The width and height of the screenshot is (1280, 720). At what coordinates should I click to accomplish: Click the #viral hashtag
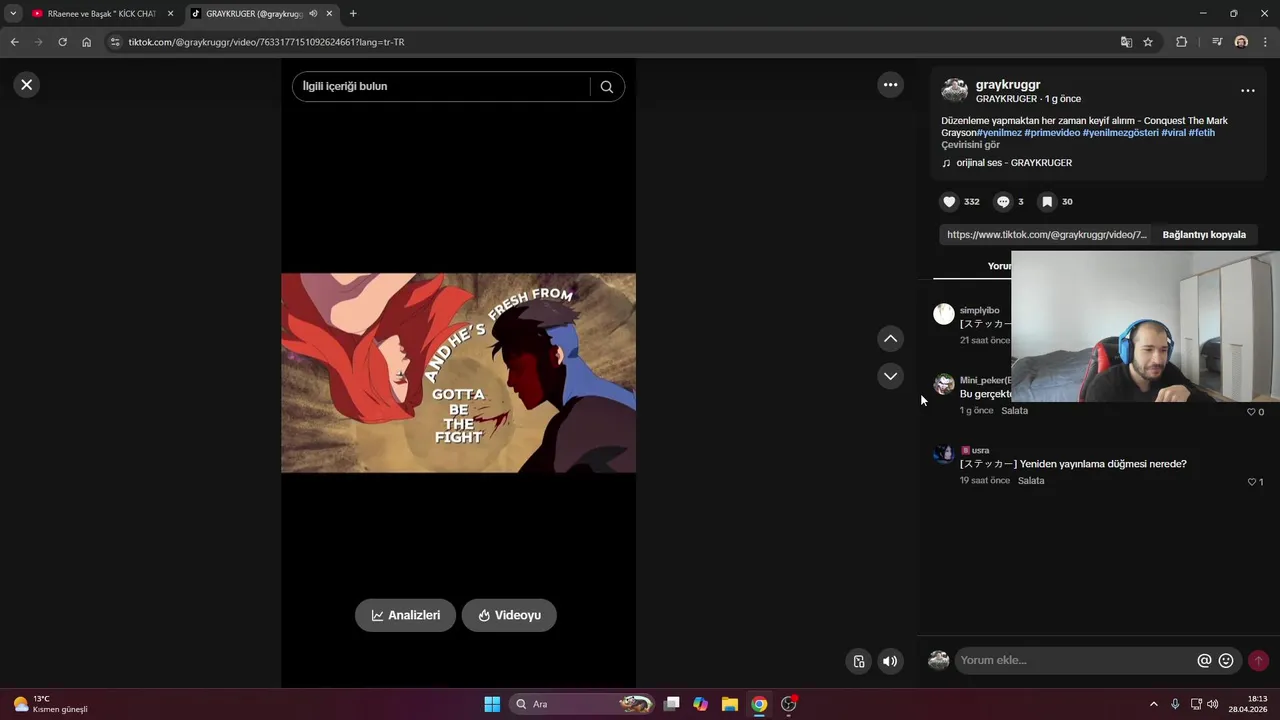[x=1174, y=133]
